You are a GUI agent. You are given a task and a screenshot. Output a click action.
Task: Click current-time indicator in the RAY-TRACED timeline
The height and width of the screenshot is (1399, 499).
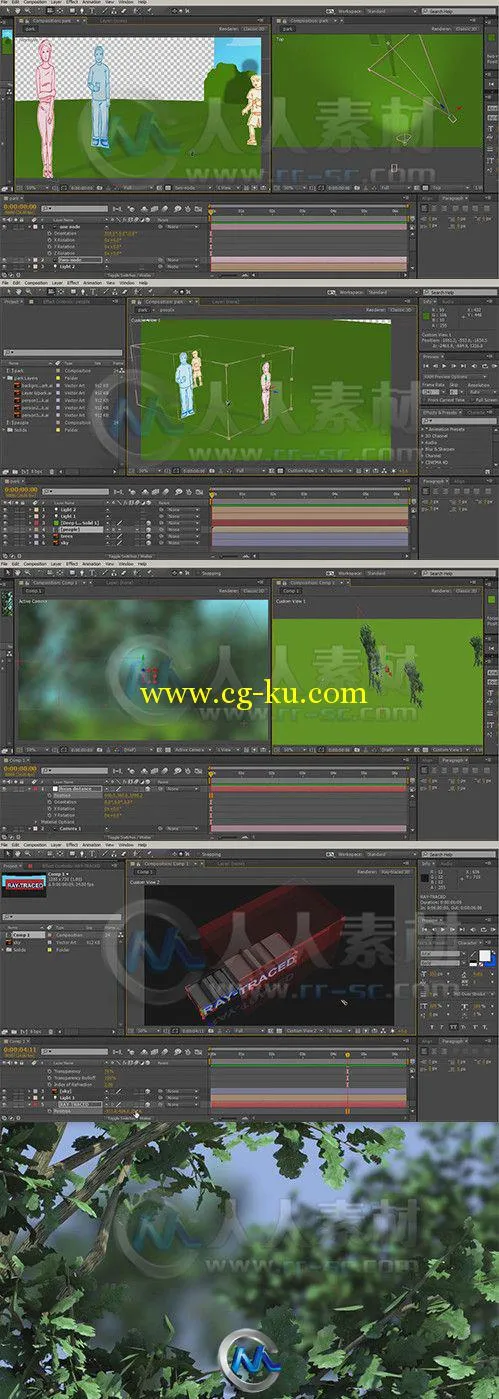(x=347, y=1055)
